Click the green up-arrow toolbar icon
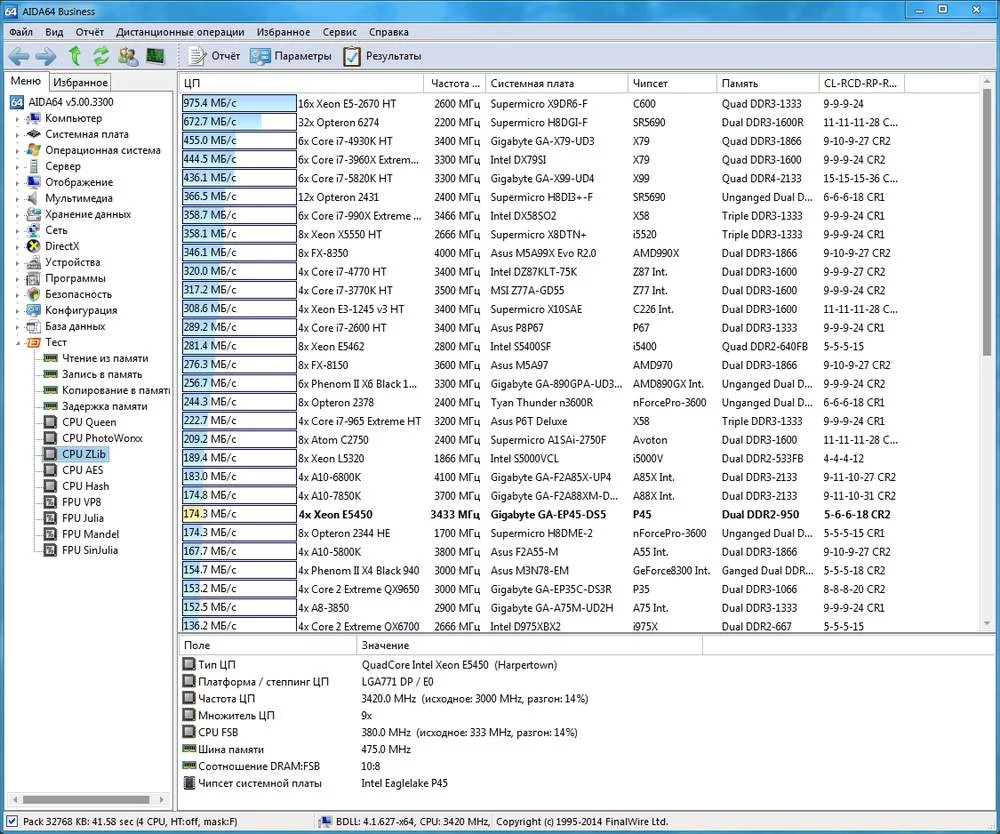The width and height of the screenshot is (1000, 834). pos(75,56)
